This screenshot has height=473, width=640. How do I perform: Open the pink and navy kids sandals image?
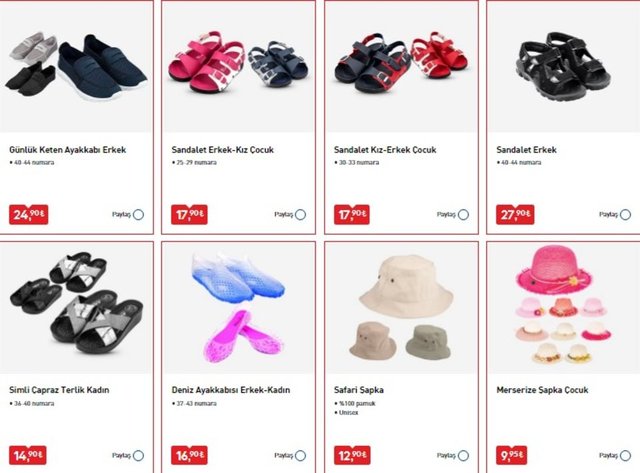(238, 67)
